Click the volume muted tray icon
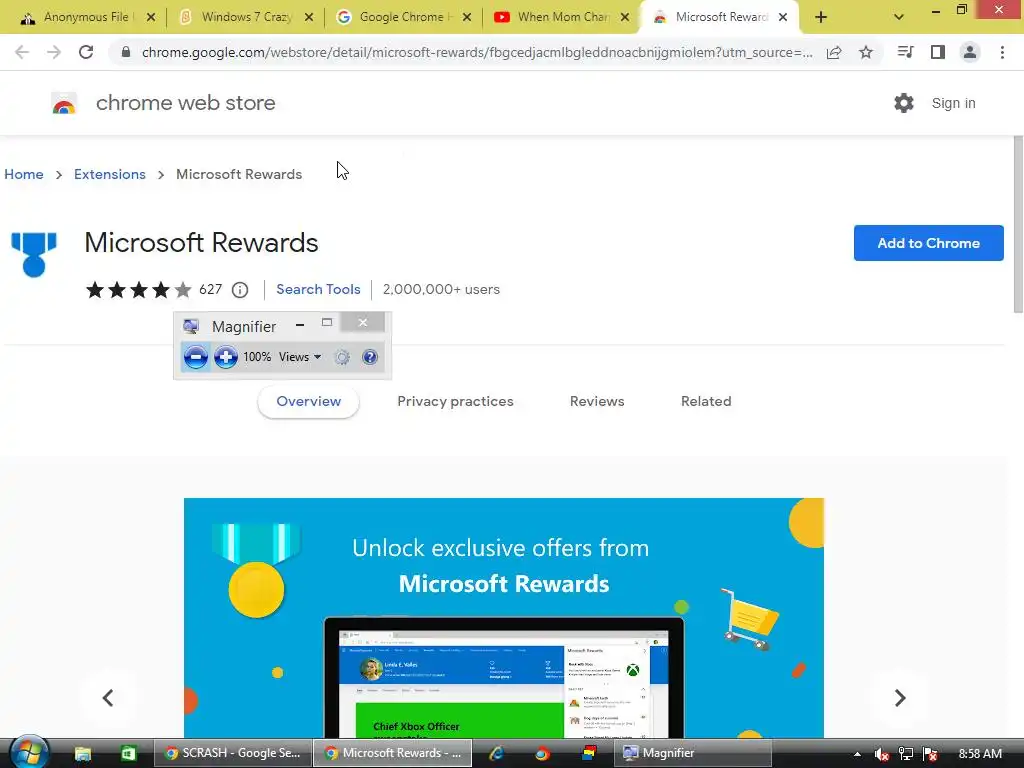Viewport: 1024px width, 768px height. click(x=881, y=754)
